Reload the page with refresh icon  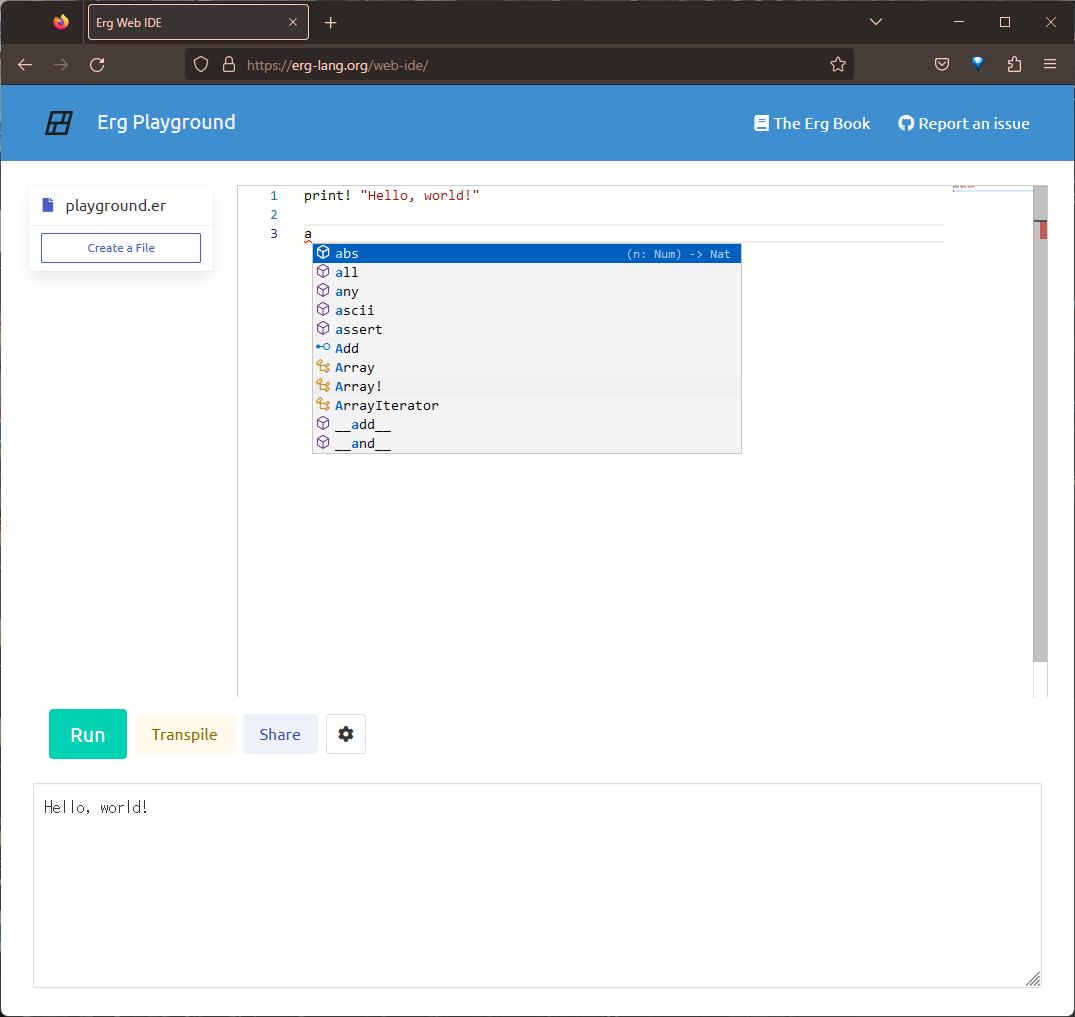[x=97, y=64]
